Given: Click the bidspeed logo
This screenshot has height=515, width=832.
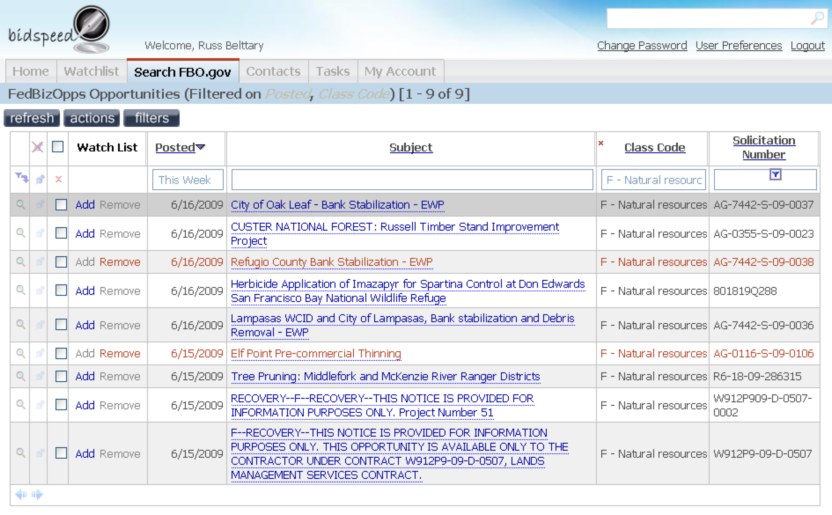Looking at the screenshot, I should [59, 30].
